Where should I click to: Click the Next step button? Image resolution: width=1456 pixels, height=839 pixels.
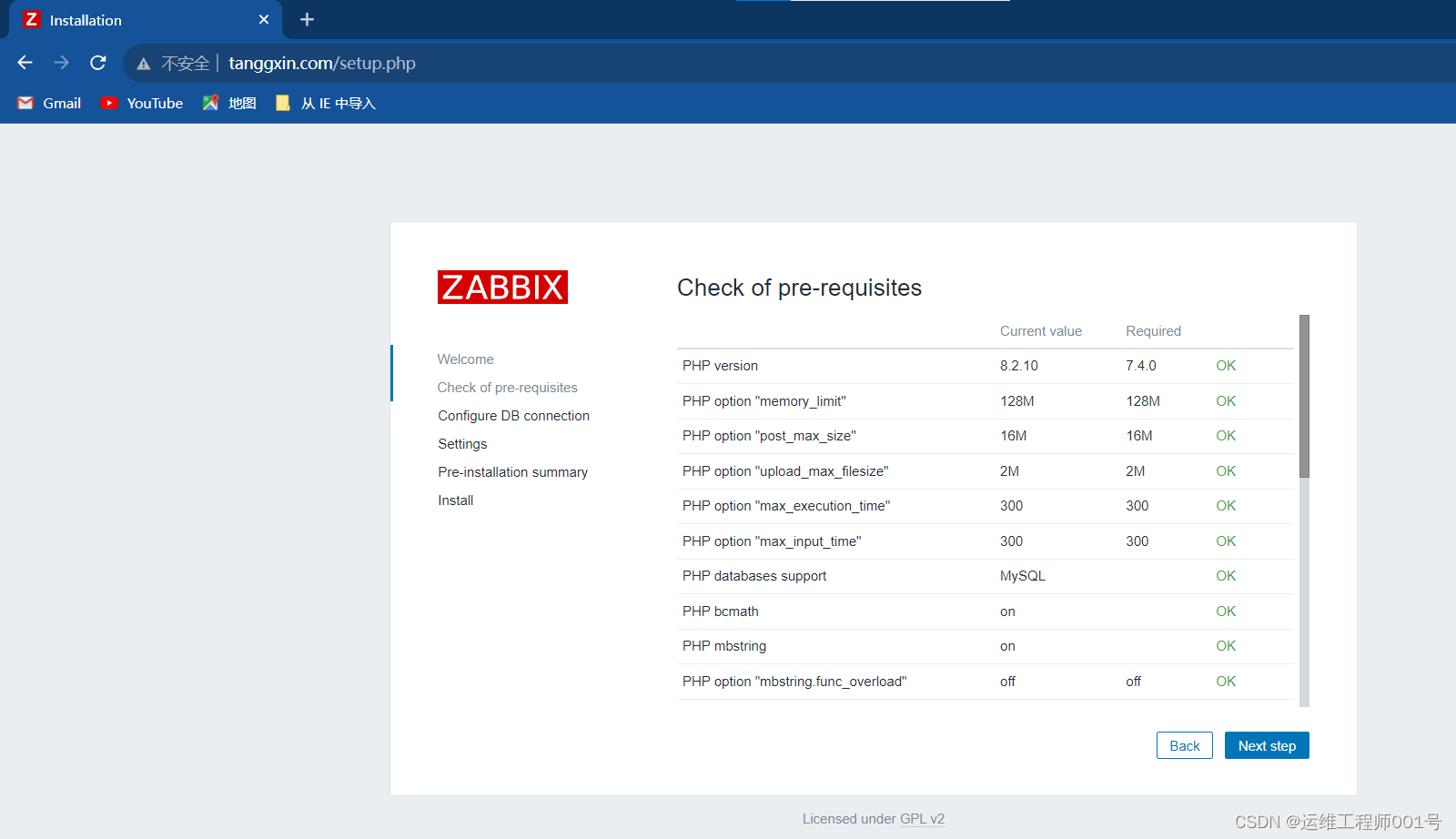point(1267,745)
